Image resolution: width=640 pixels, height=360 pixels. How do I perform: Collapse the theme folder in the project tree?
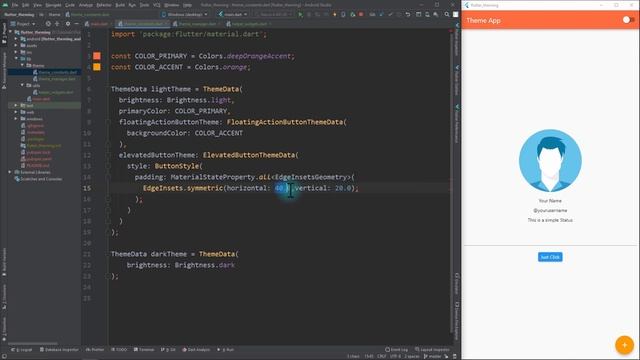coord(22,65)
